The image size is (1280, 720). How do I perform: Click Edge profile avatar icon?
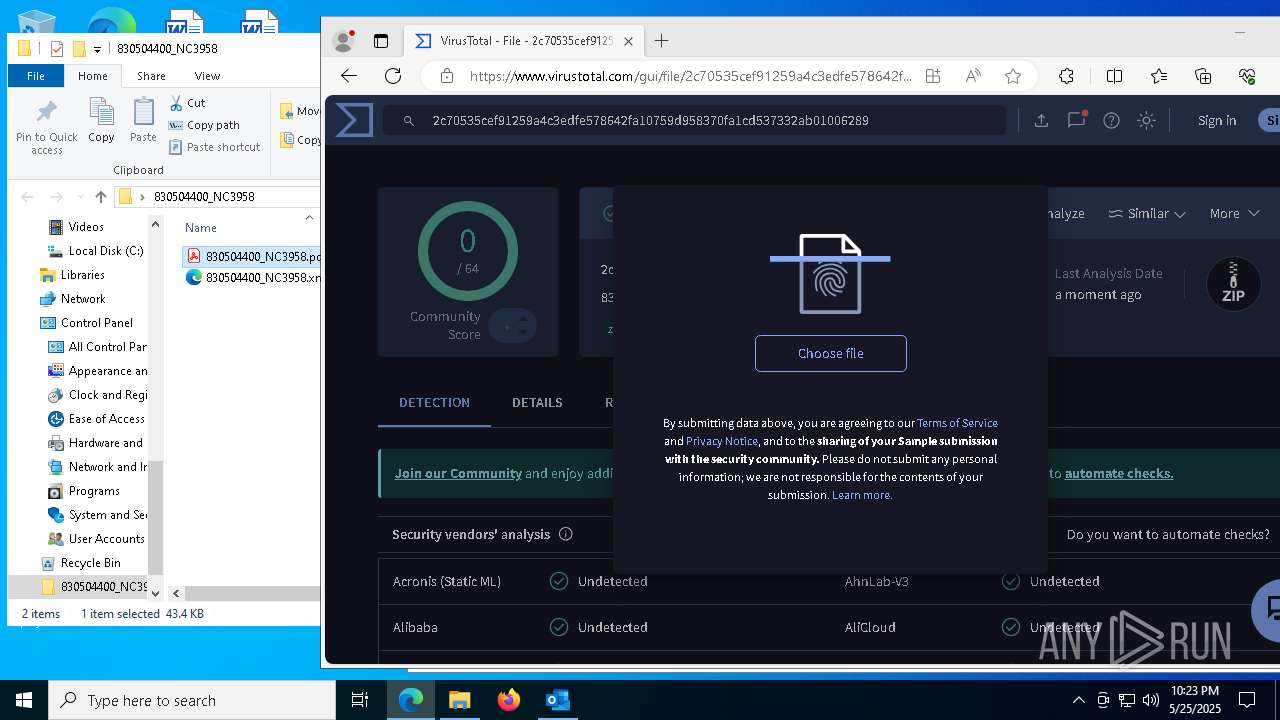click(343, 41)
